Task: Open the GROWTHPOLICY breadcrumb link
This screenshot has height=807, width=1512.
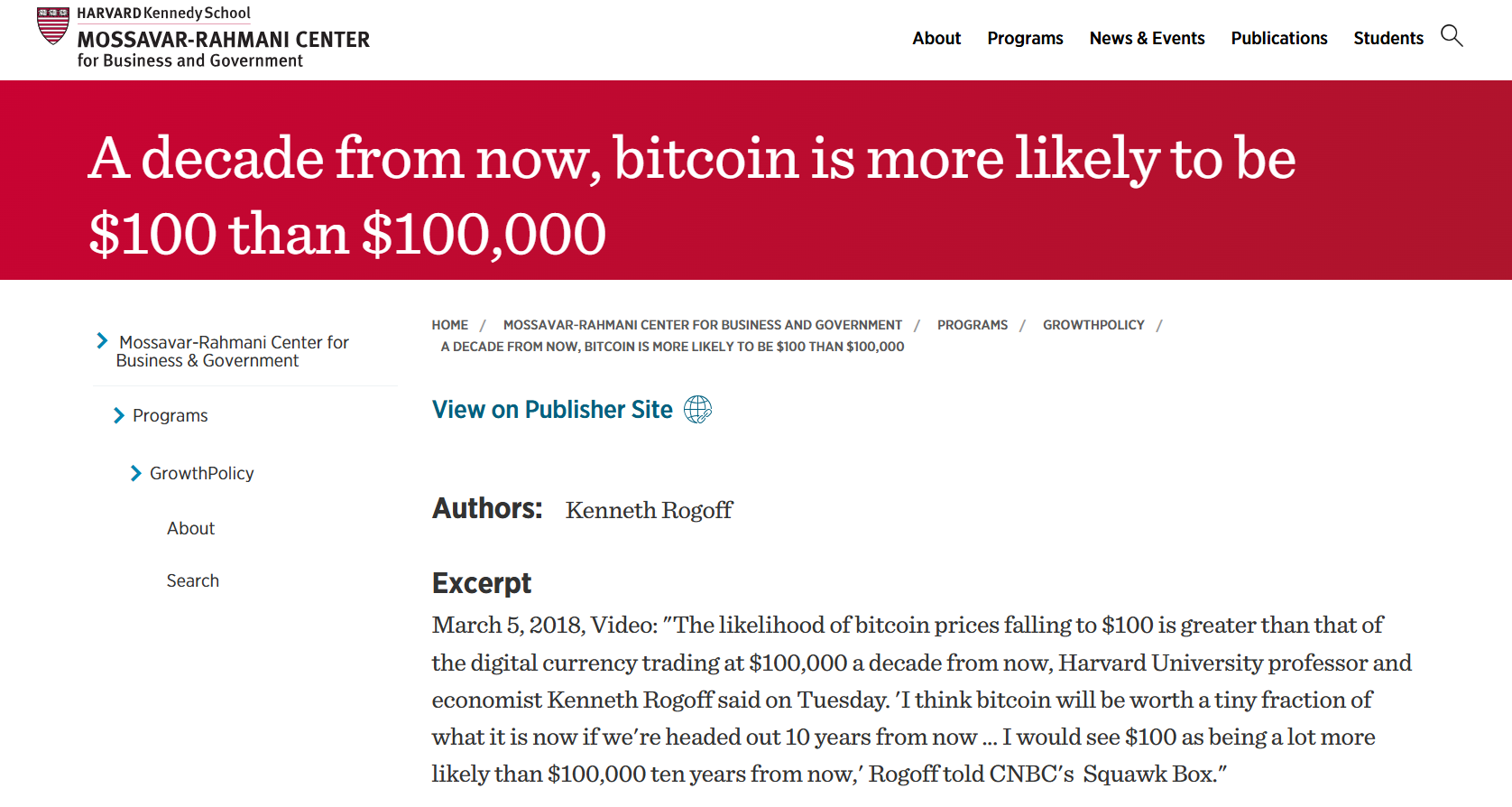Action: coord(1093,325)
